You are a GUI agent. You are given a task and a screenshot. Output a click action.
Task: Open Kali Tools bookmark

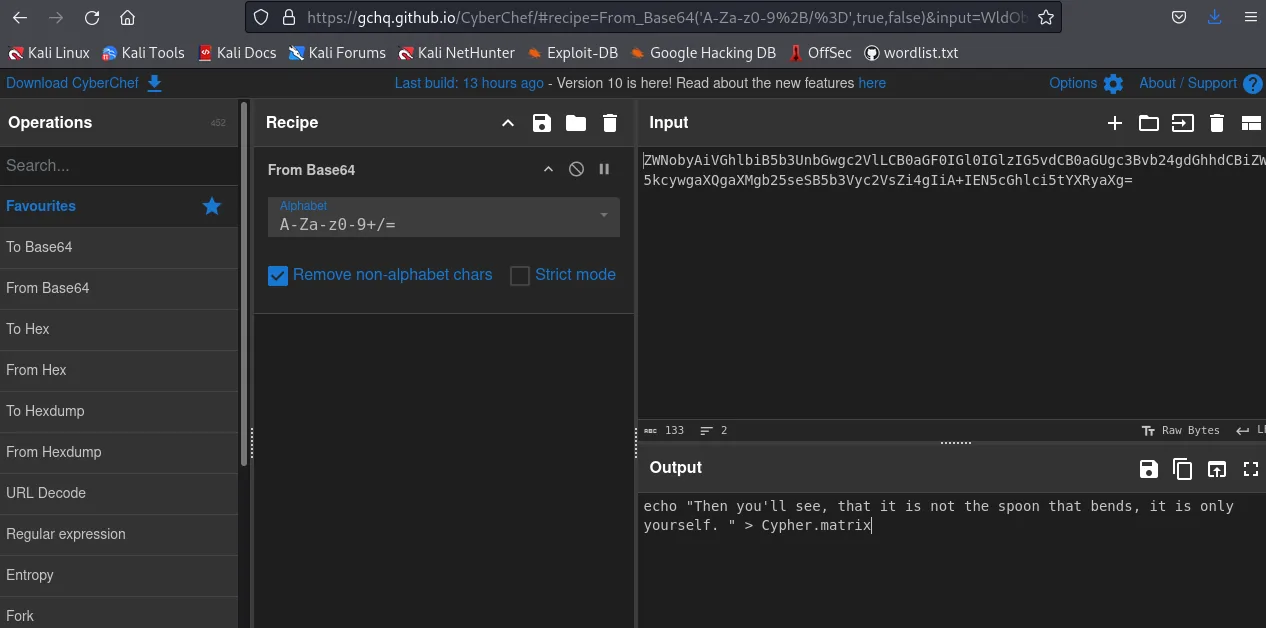tap(142, 53)
